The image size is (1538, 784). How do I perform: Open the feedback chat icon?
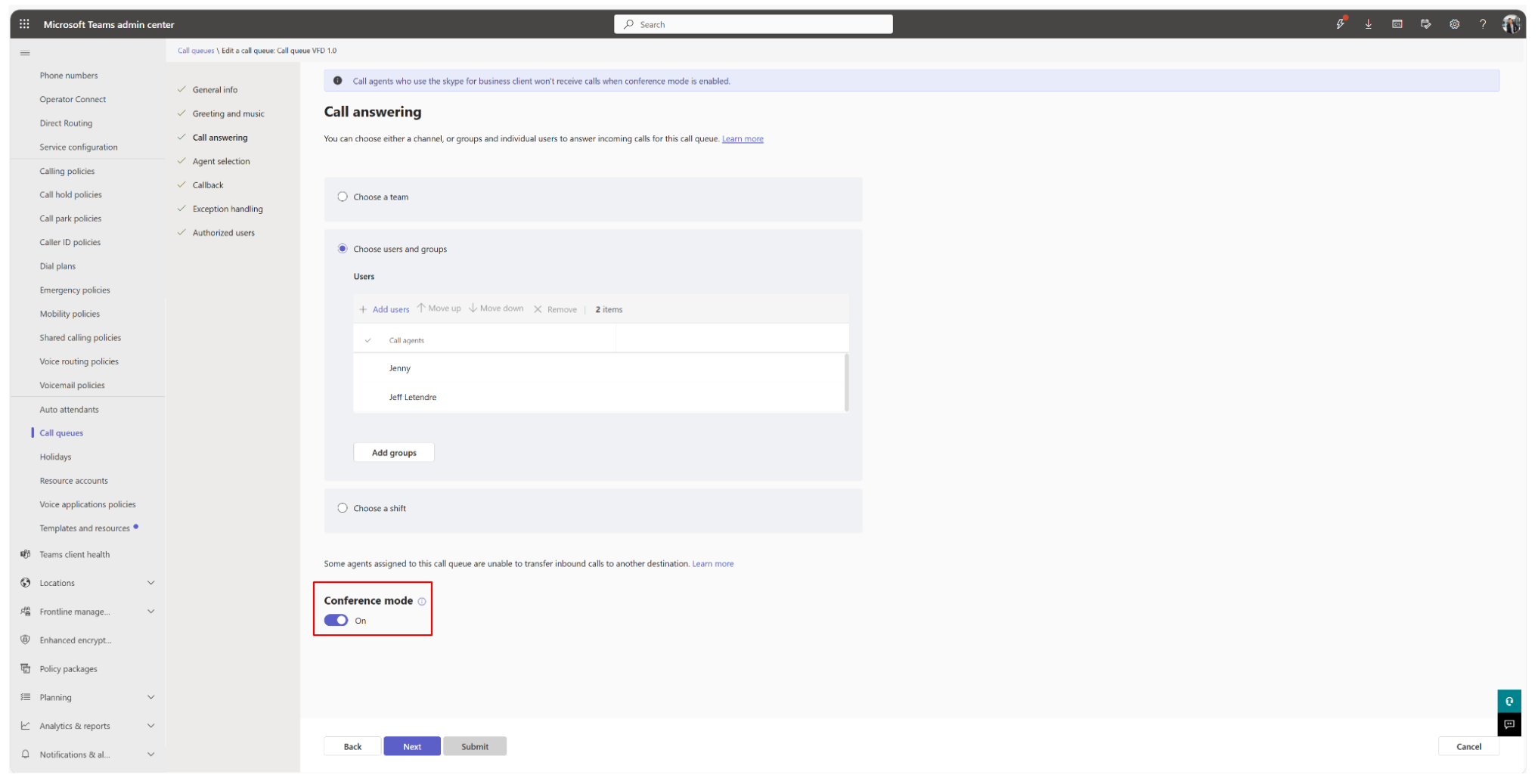click(1509, 724)
